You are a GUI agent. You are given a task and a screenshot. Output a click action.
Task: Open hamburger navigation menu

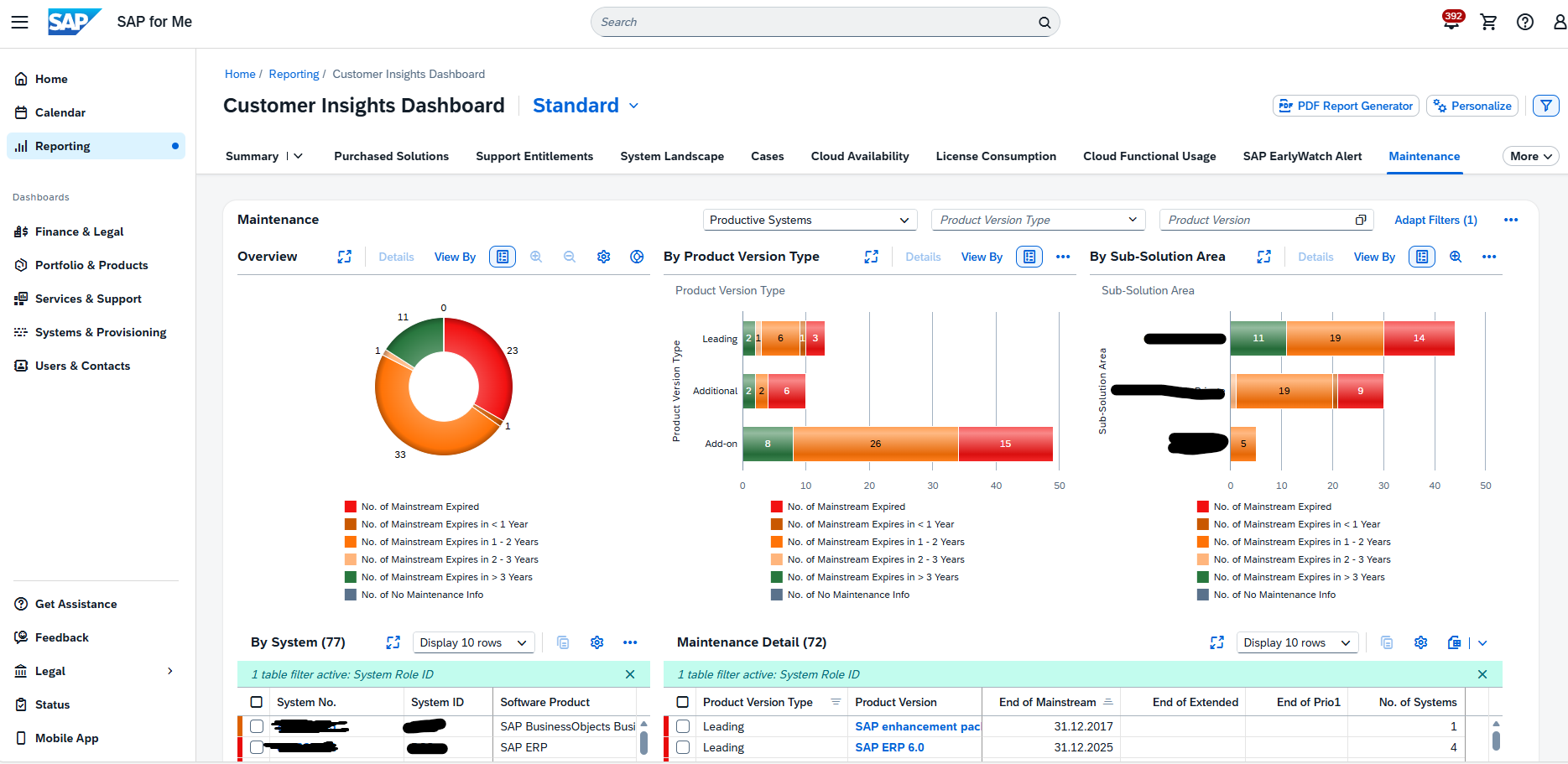pyautogui.click(x=19, y=23)
